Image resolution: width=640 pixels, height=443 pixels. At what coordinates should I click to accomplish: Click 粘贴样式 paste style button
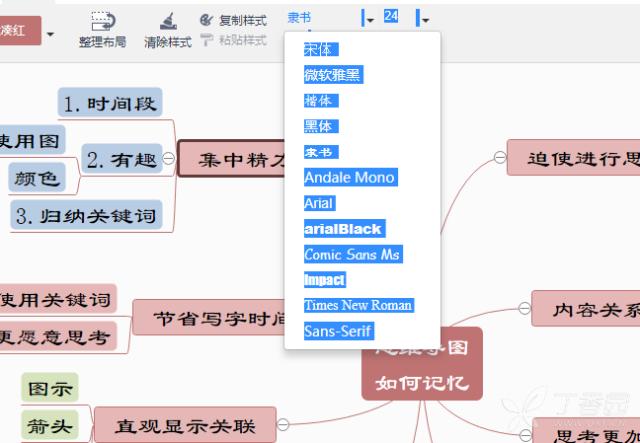pyautogui.click(x=233, y=40)
